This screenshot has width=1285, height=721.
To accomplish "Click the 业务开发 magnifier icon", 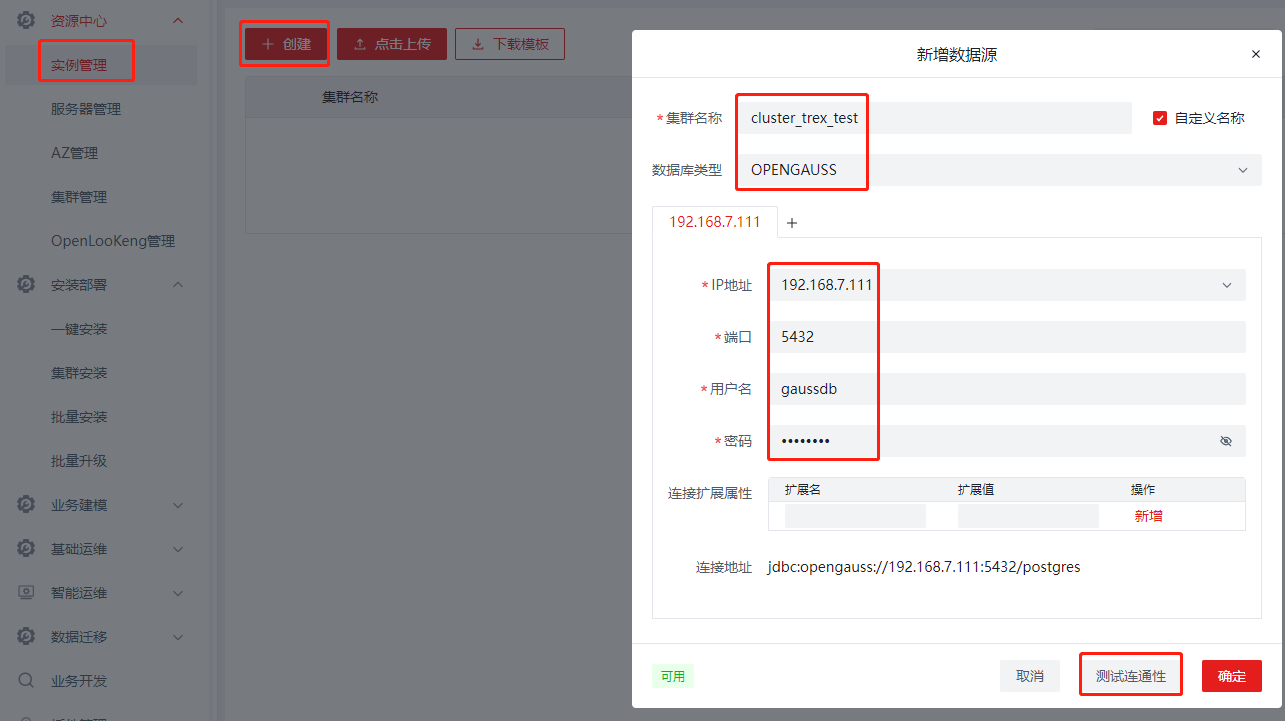I will [24, 680].
